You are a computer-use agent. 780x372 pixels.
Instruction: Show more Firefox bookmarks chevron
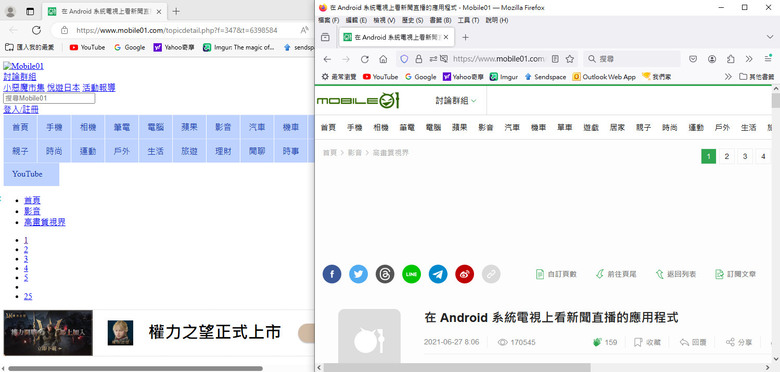tap(728, 77)
